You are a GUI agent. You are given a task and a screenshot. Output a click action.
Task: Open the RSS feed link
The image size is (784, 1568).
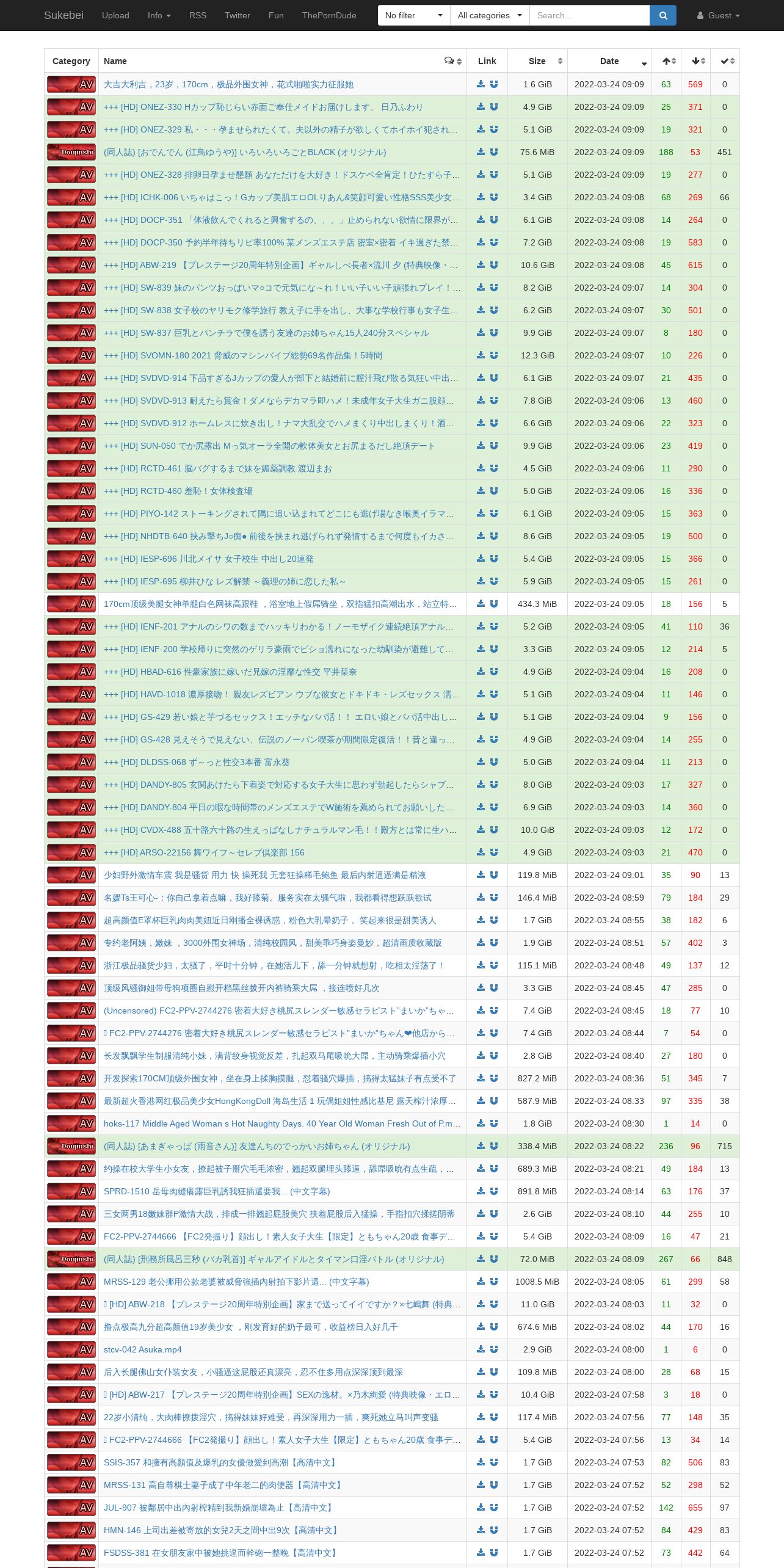[x=198, y=15]
